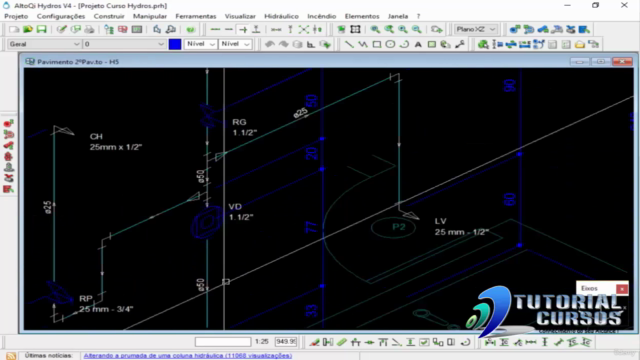Click the empty command input field
Viewport: 640px width, 360px height.
tap(223, 342)
